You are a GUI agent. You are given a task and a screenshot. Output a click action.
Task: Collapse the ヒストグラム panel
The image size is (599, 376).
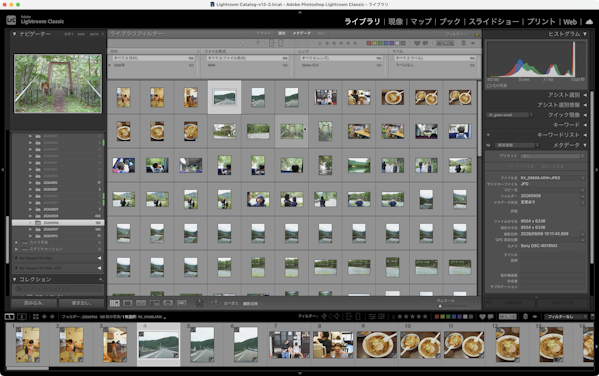tap(585, 34)
